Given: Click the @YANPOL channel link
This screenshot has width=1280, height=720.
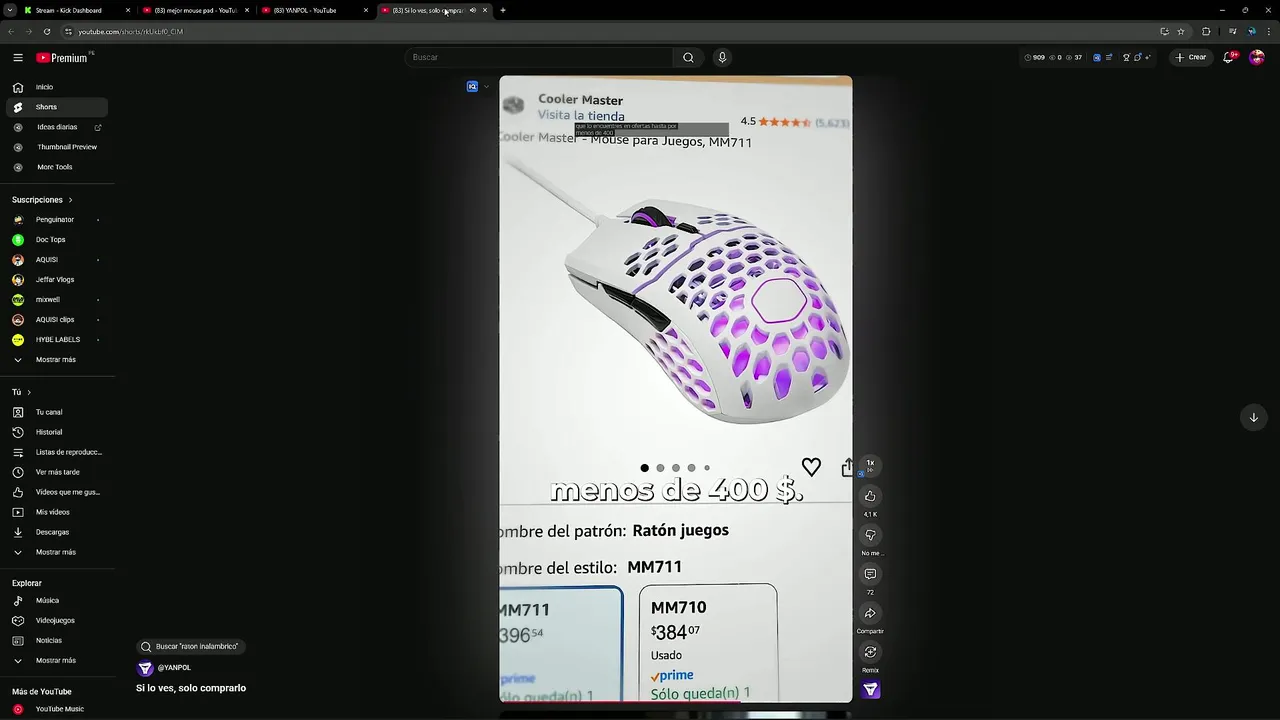Looking at the screenshot, I should pyautogui.click(x=174, y=667).
